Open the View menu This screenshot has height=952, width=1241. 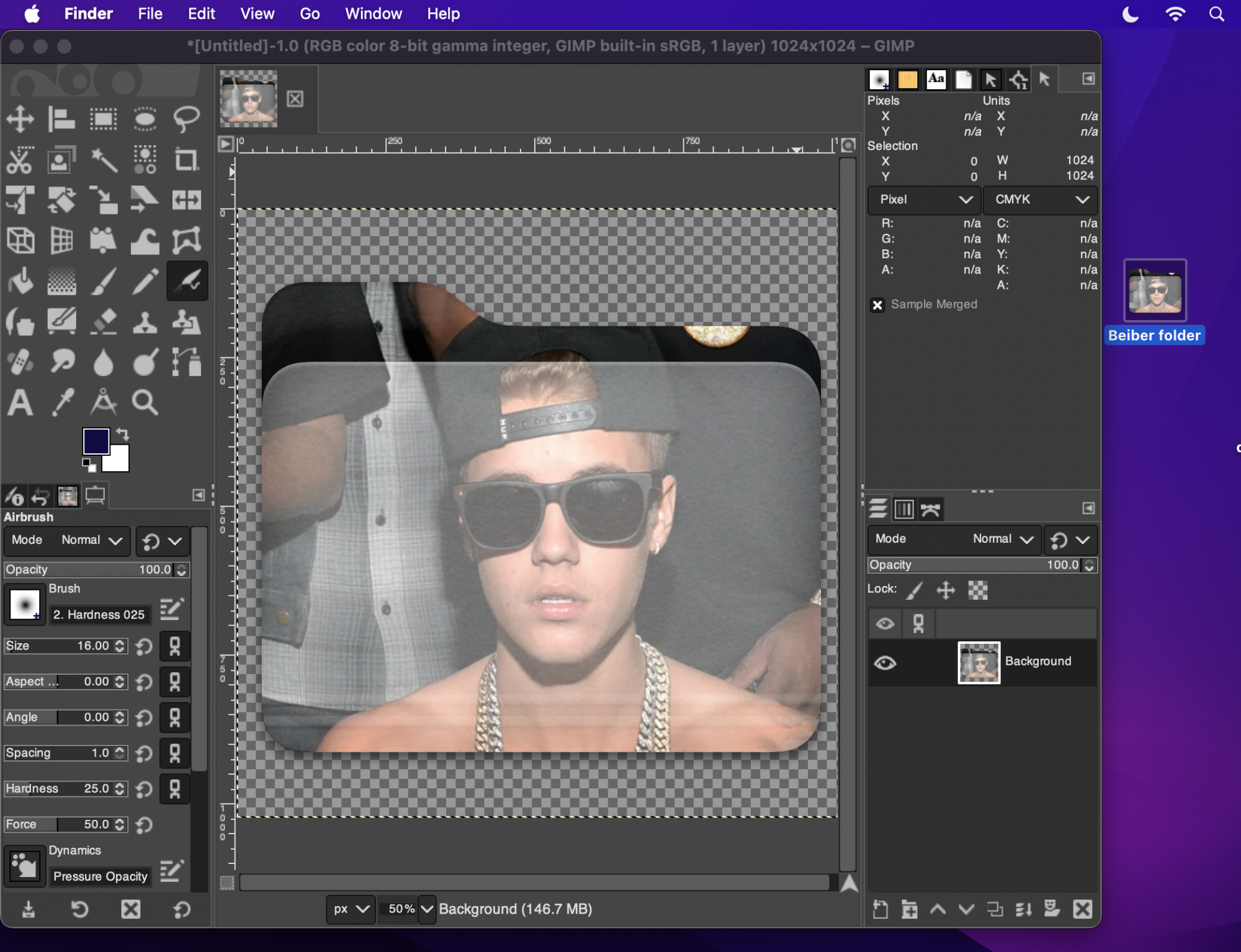pyautogui.click(x=257, y=14)
